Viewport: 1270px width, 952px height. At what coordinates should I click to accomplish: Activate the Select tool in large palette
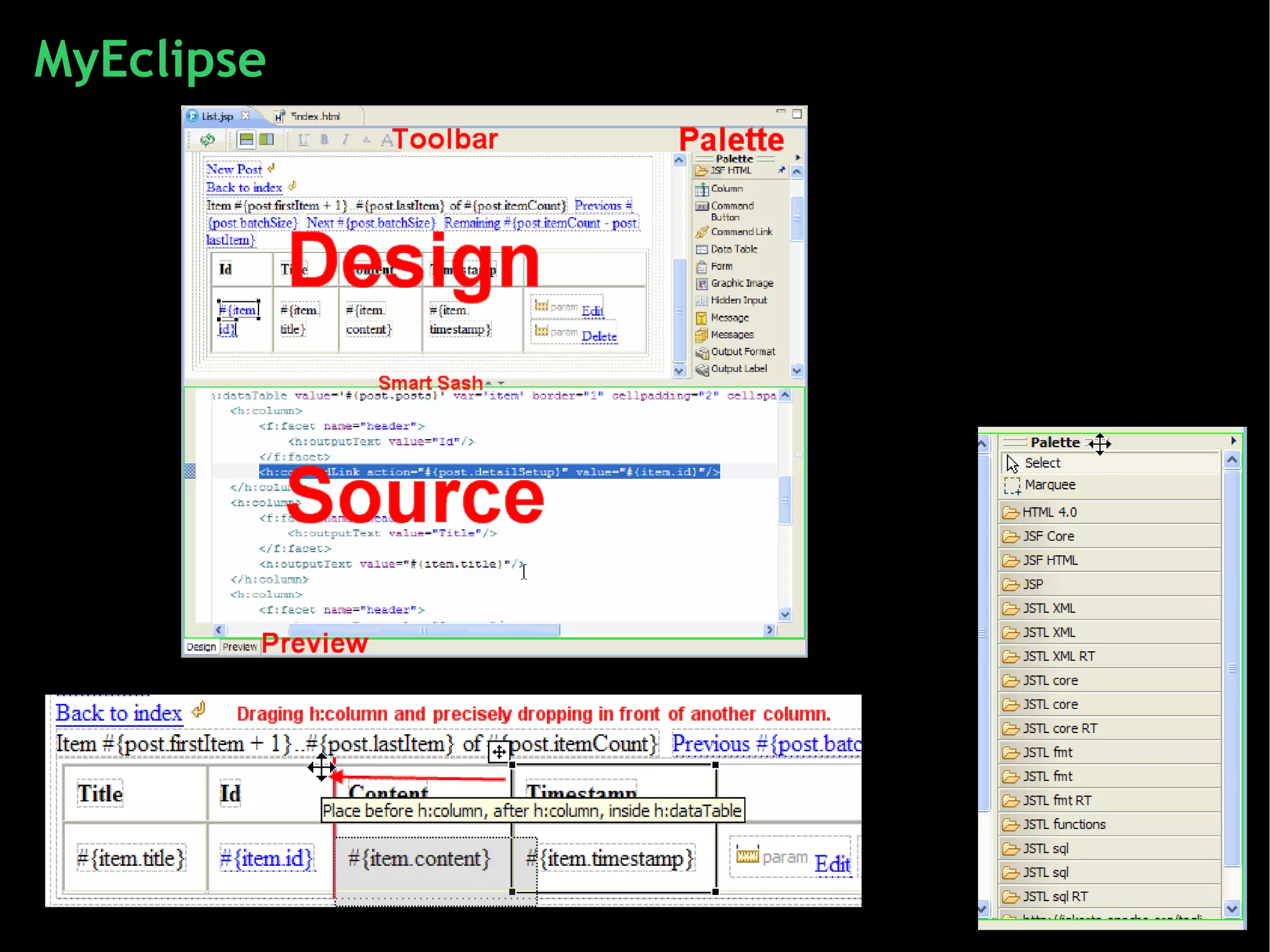(1110, 463)
